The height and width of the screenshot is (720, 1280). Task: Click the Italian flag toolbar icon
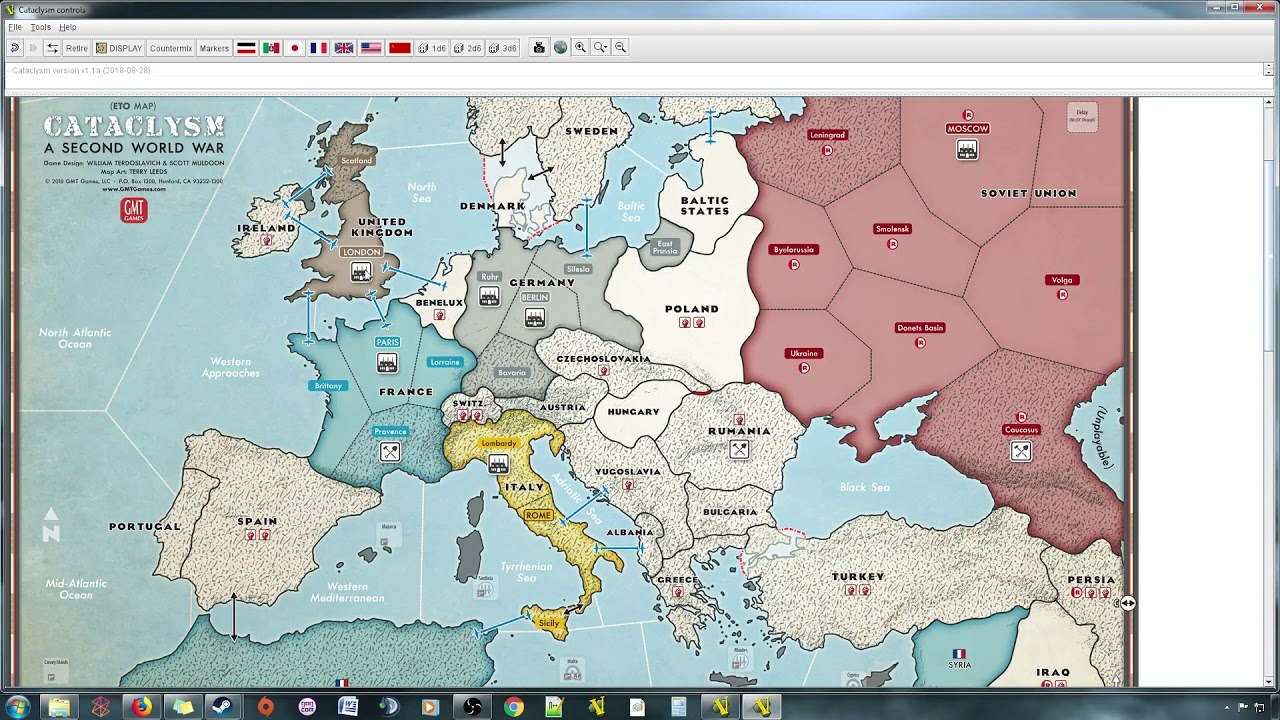pyautogui.click(x=271, y=48)
